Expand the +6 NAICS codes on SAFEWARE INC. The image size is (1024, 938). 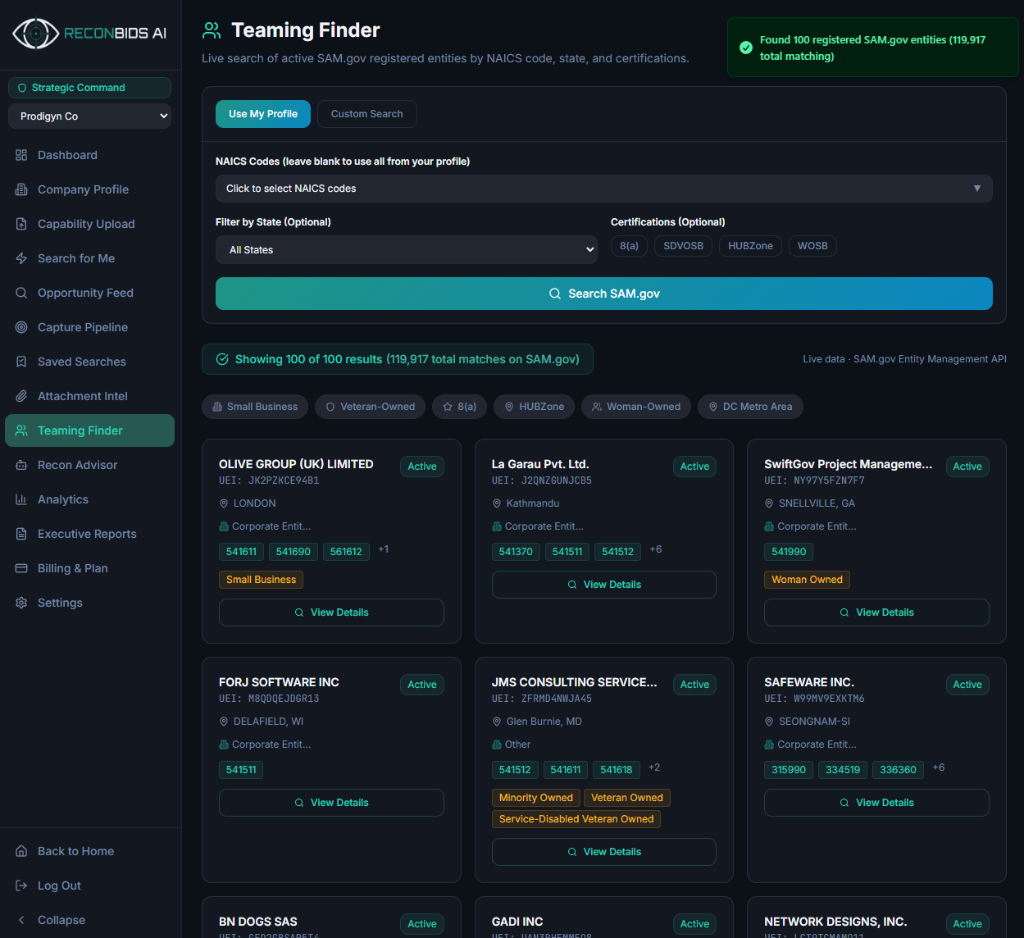pyautogui.click(x=938, y=768)
